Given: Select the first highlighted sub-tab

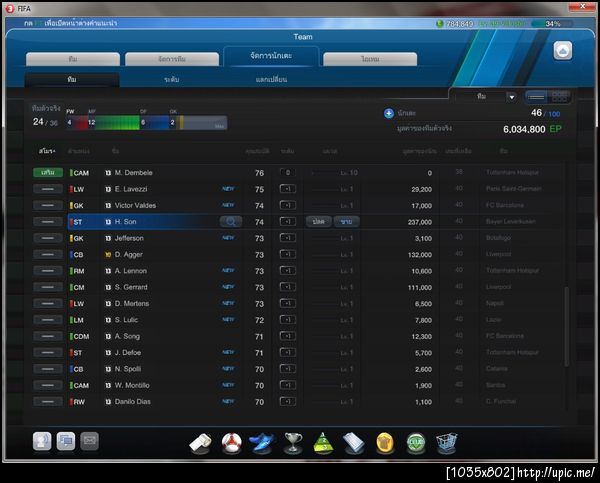Looking at the screenshot, I should point(72,79).
